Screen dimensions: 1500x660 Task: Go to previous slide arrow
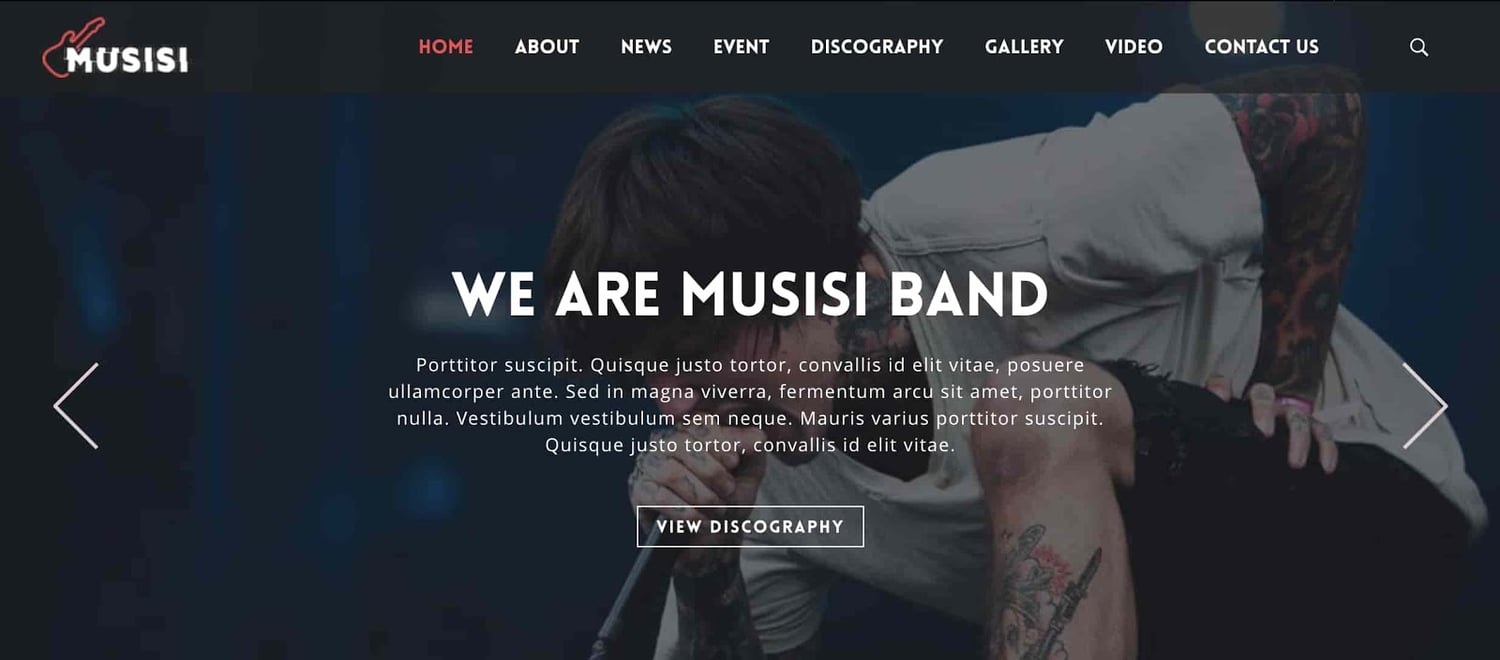pyautogui.click(x=76, y=406)
